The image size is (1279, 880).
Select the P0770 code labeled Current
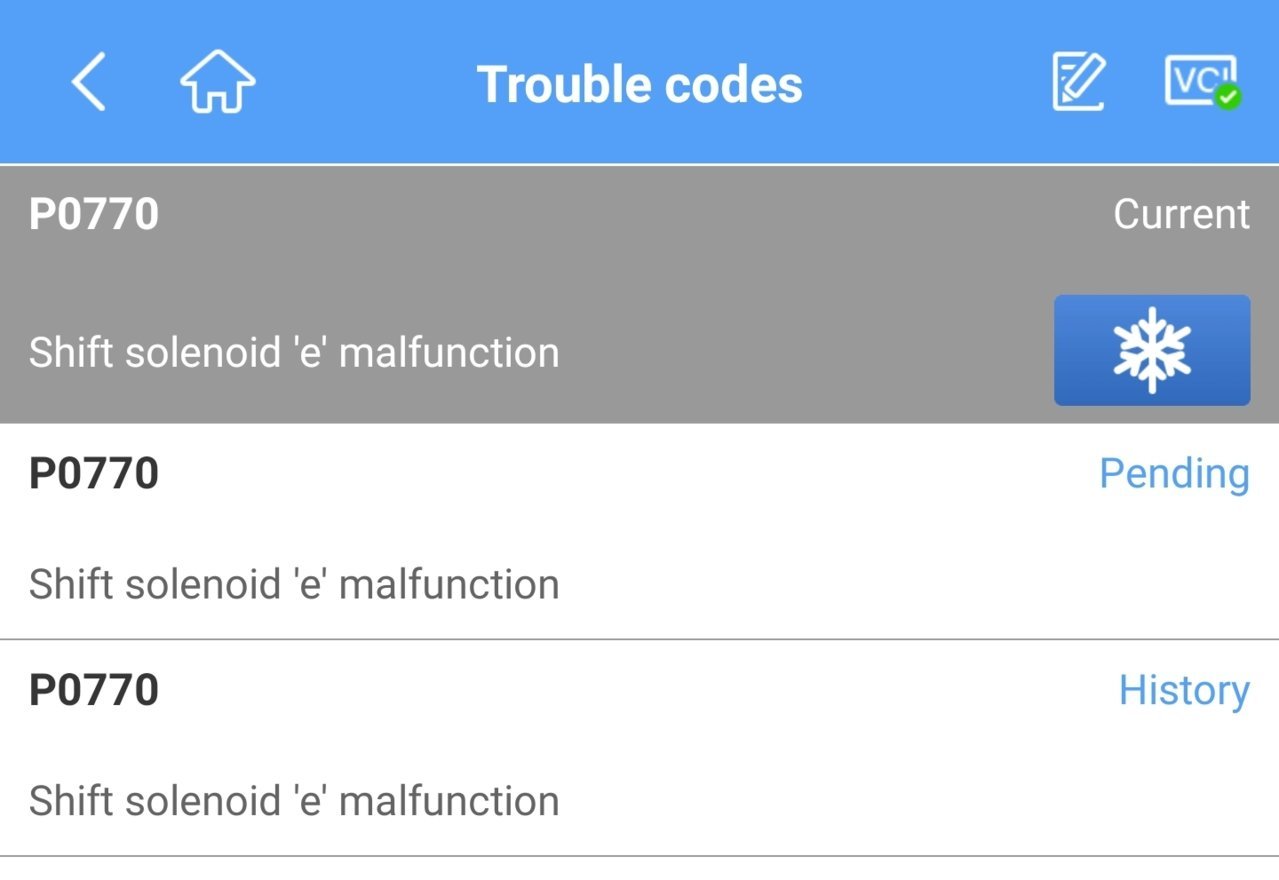point(94,214)
